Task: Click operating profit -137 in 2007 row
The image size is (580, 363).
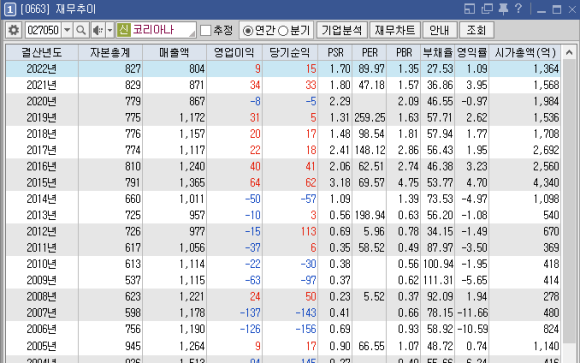Action: [250, 313]
